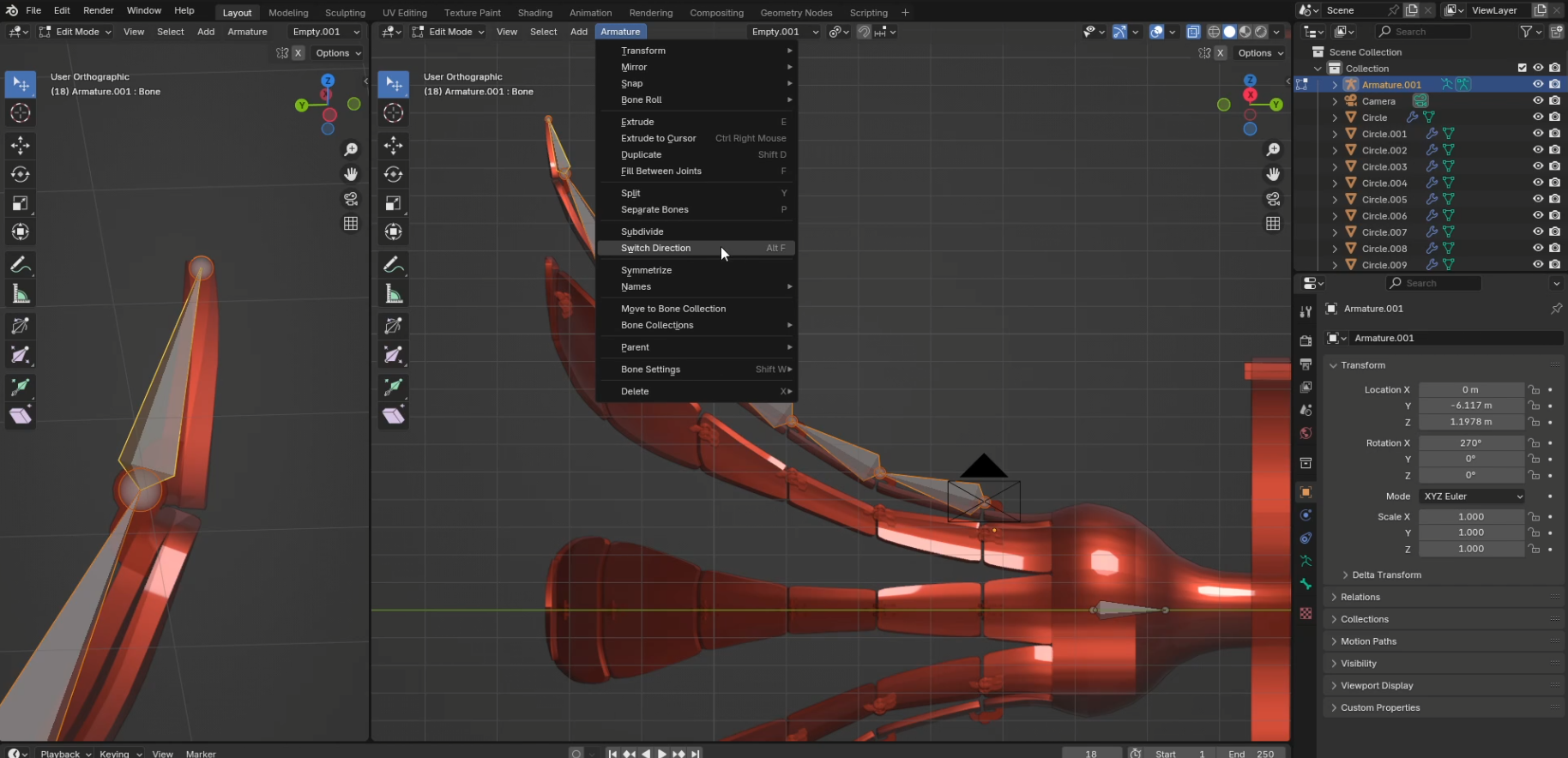Expand the Custom Properties panel

1444,707
